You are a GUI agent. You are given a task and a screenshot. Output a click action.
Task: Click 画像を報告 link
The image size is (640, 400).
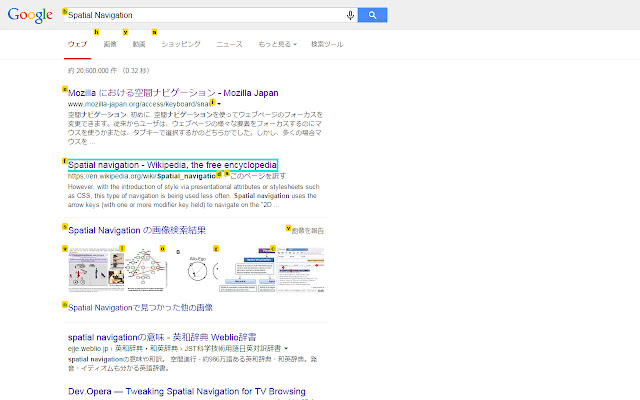coord(307,231)
